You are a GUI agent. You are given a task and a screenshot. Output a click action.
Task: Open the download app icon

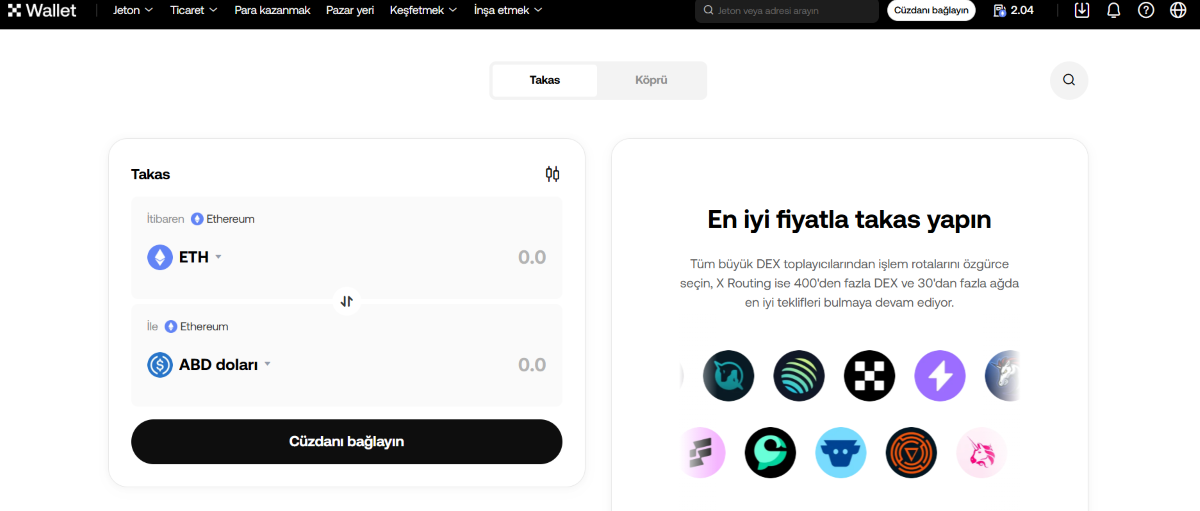coord(1082,10)
